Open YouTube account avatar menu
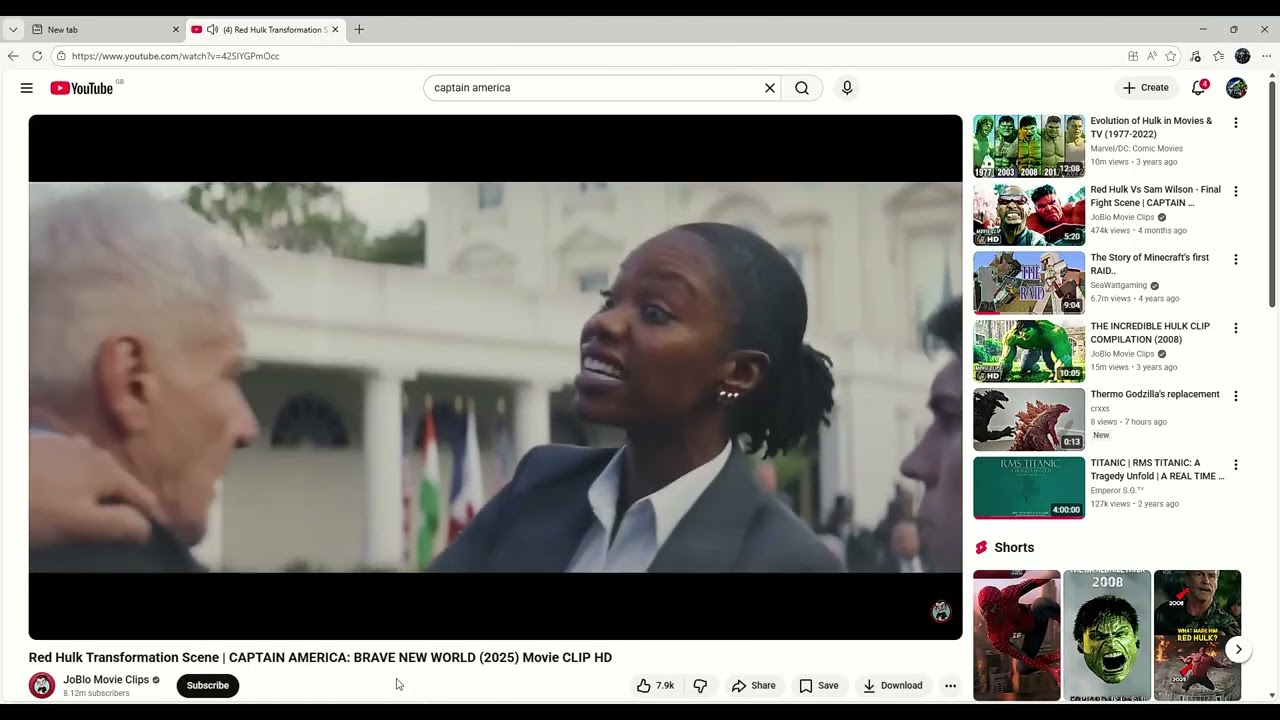 coord(1237,88)
